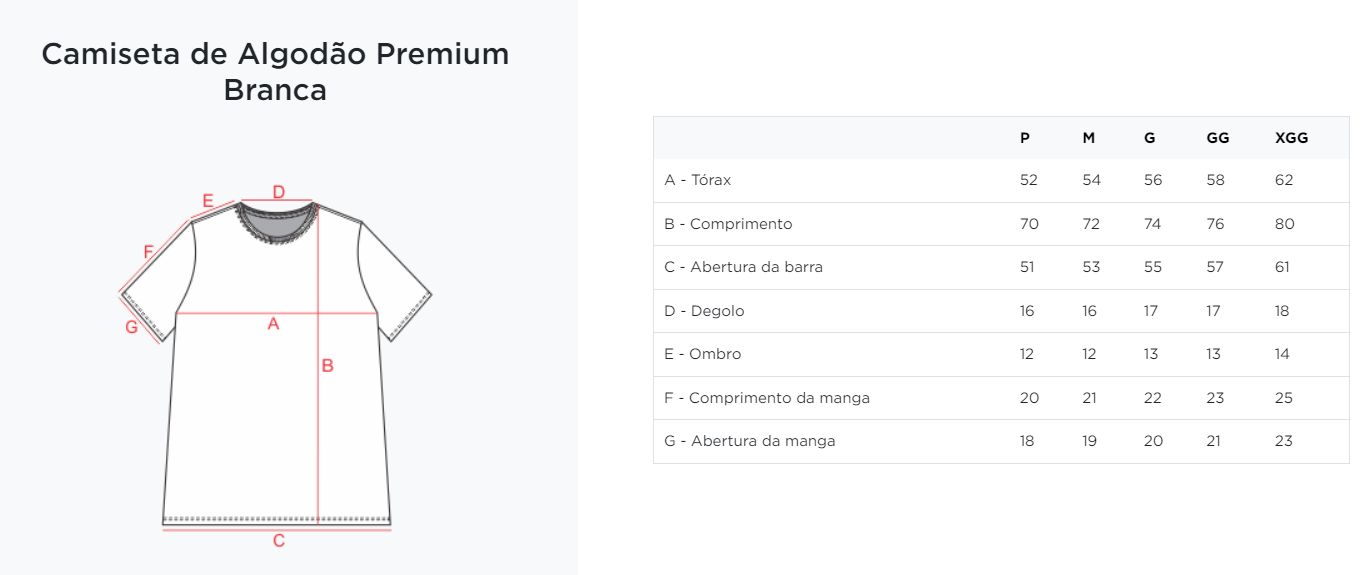Select the A - Tórax row label
1371x575 pixels.
pos(698,181)
